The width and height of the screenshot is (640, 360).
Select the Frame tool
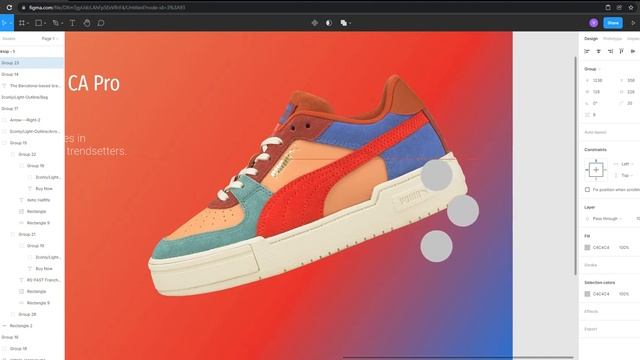pyautogui.click(x=22, y=23)
